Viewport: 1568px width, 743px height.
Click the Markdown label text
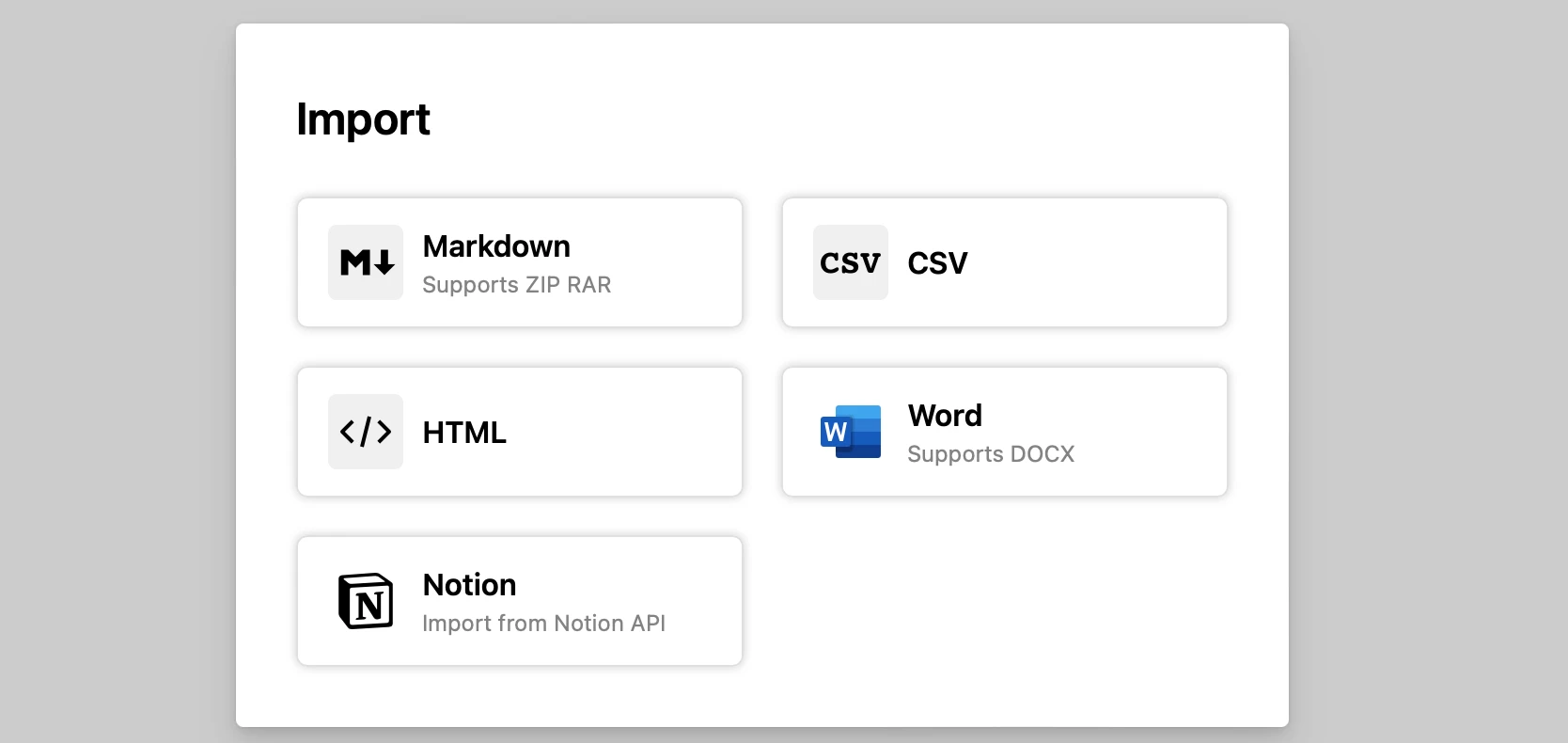(496, 246)
